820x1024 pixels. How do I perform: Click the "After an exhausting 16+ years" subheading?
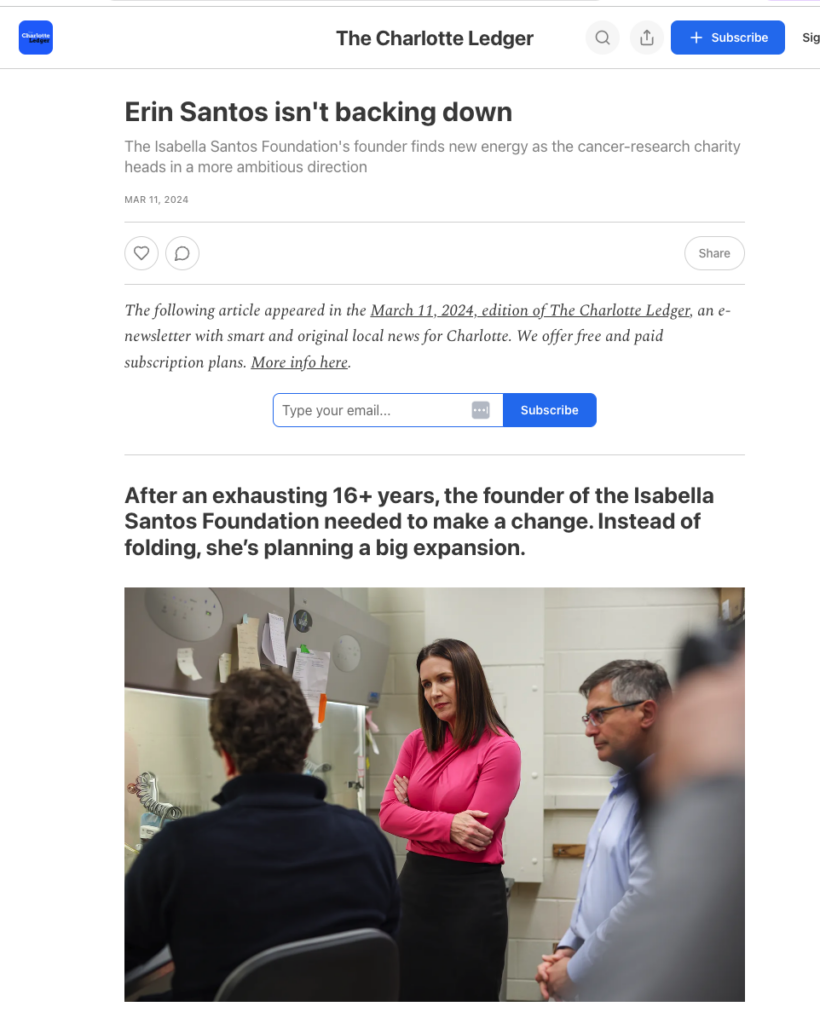pos(419,521)
